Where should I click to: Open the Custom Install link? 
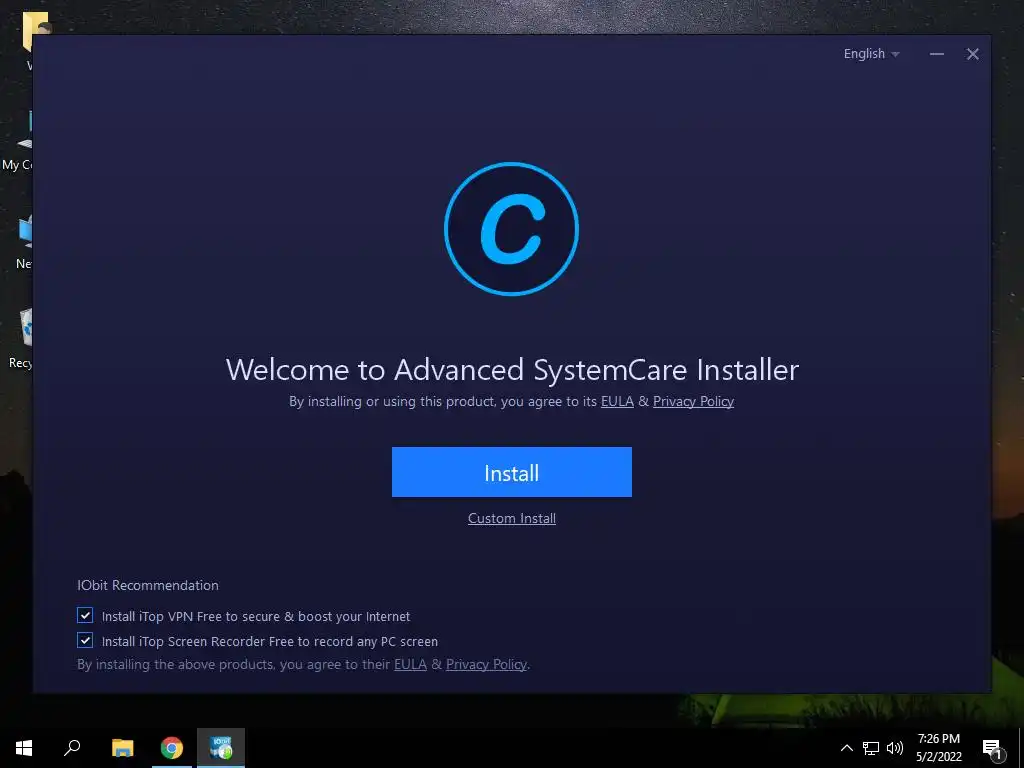pos(511,519)
